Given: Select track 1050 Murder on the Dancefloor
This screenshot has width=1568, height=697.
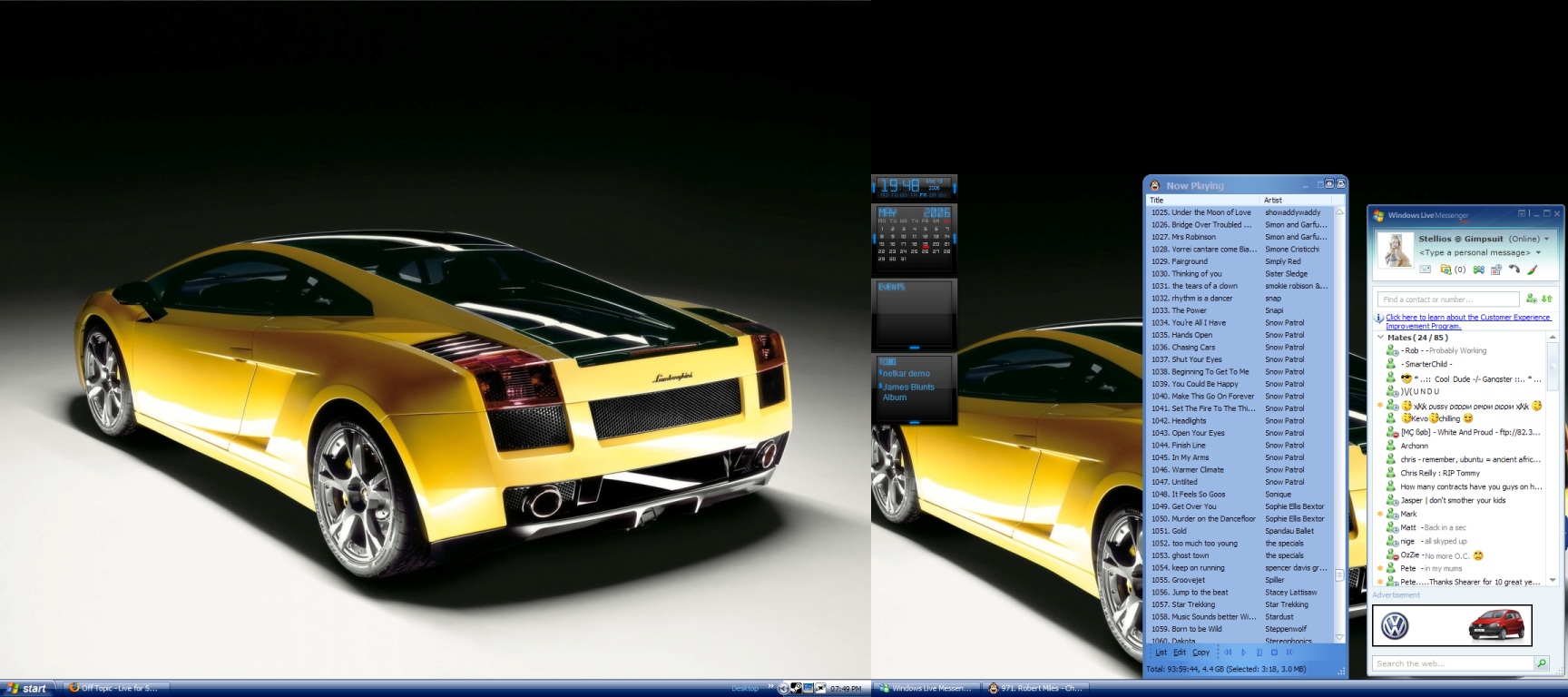Looking at the screenshot, I should pyautogui.click(x=1240, y=519).
